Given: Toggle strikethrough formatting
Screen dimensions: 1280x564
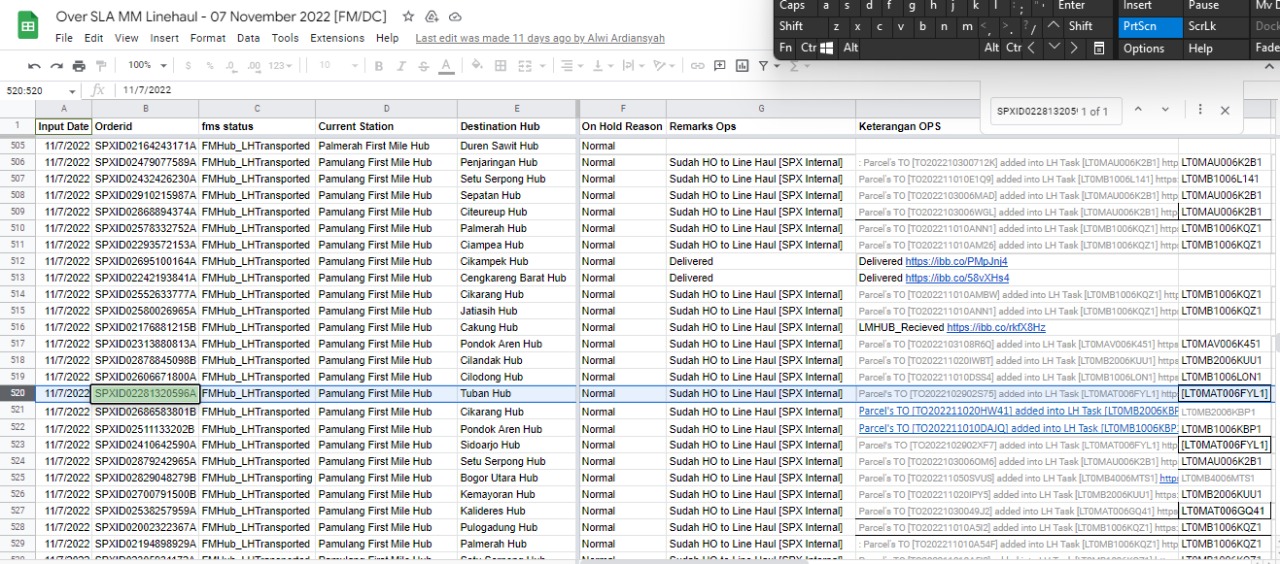Looking at the screenshot, I should click(x=423, y=66).
